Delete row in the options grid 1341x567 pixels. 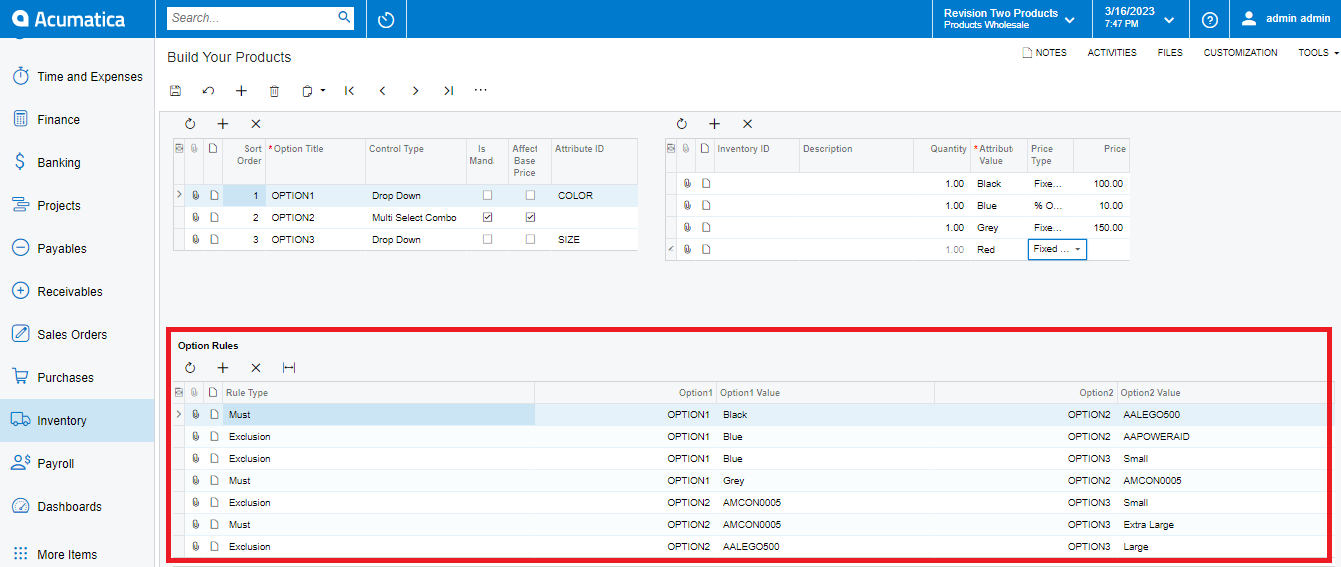[x=256, y=124]
